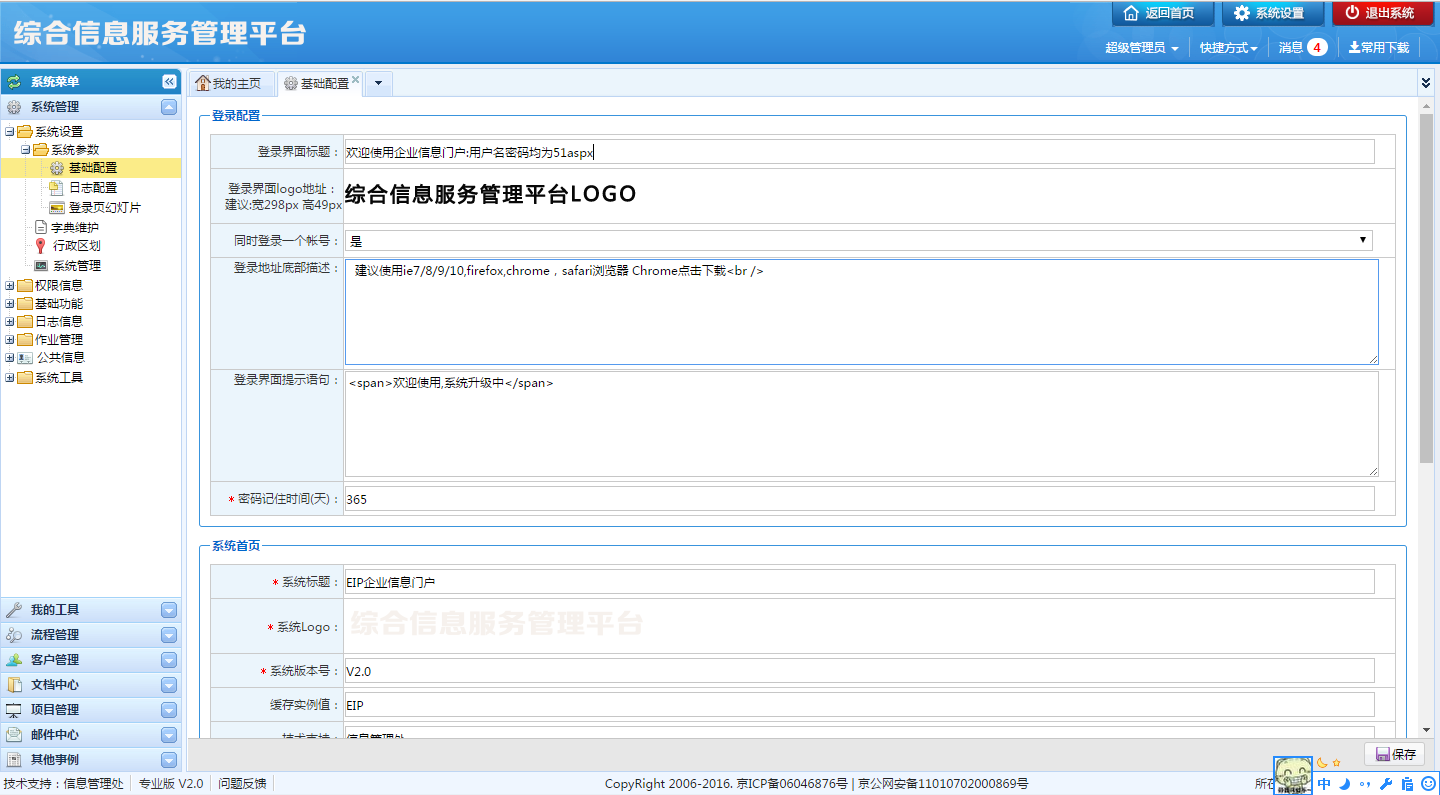Click the 系统设置 top button

[1272, 13]
